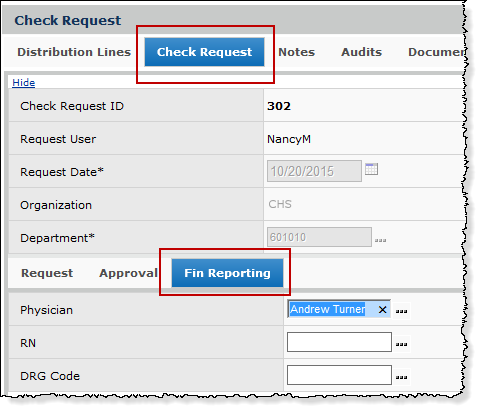Open the RN lookup ellipsis button
The image size is (484, 413).
coord(401,344)
